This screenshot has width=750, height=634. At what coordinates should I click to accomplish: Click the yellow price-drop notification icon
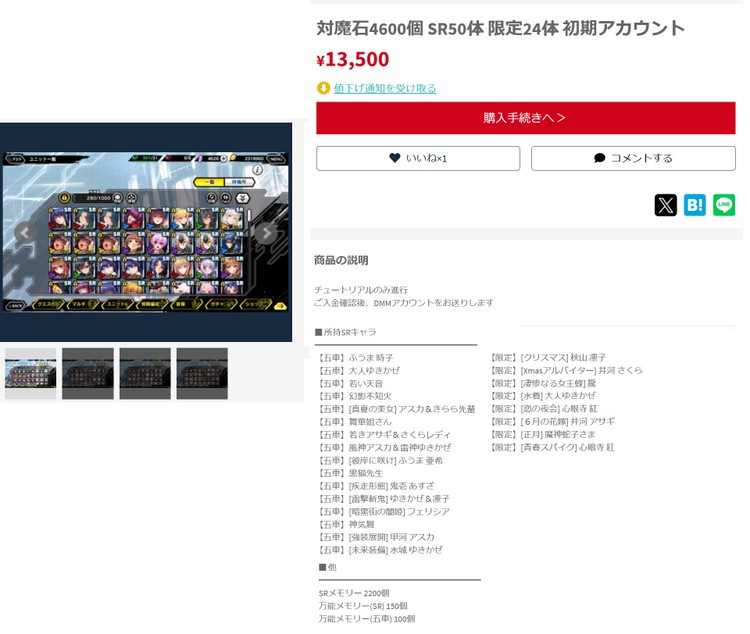click(323, 88)
